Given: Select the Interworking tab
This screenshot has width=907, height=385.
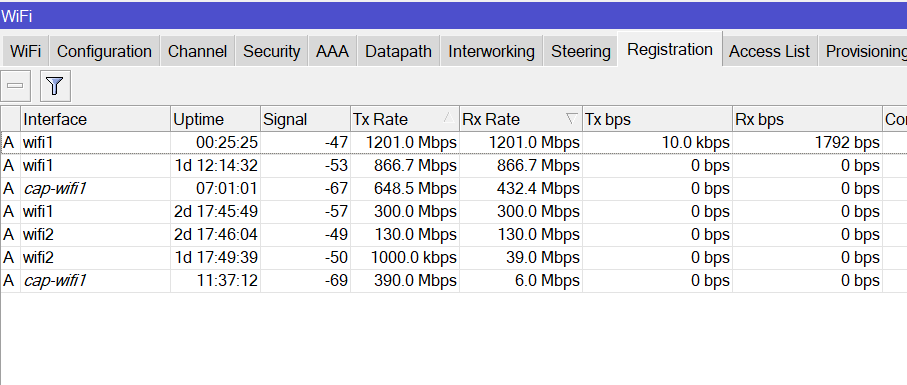Looking at the screenshot, I should click(x=491, y=51).
